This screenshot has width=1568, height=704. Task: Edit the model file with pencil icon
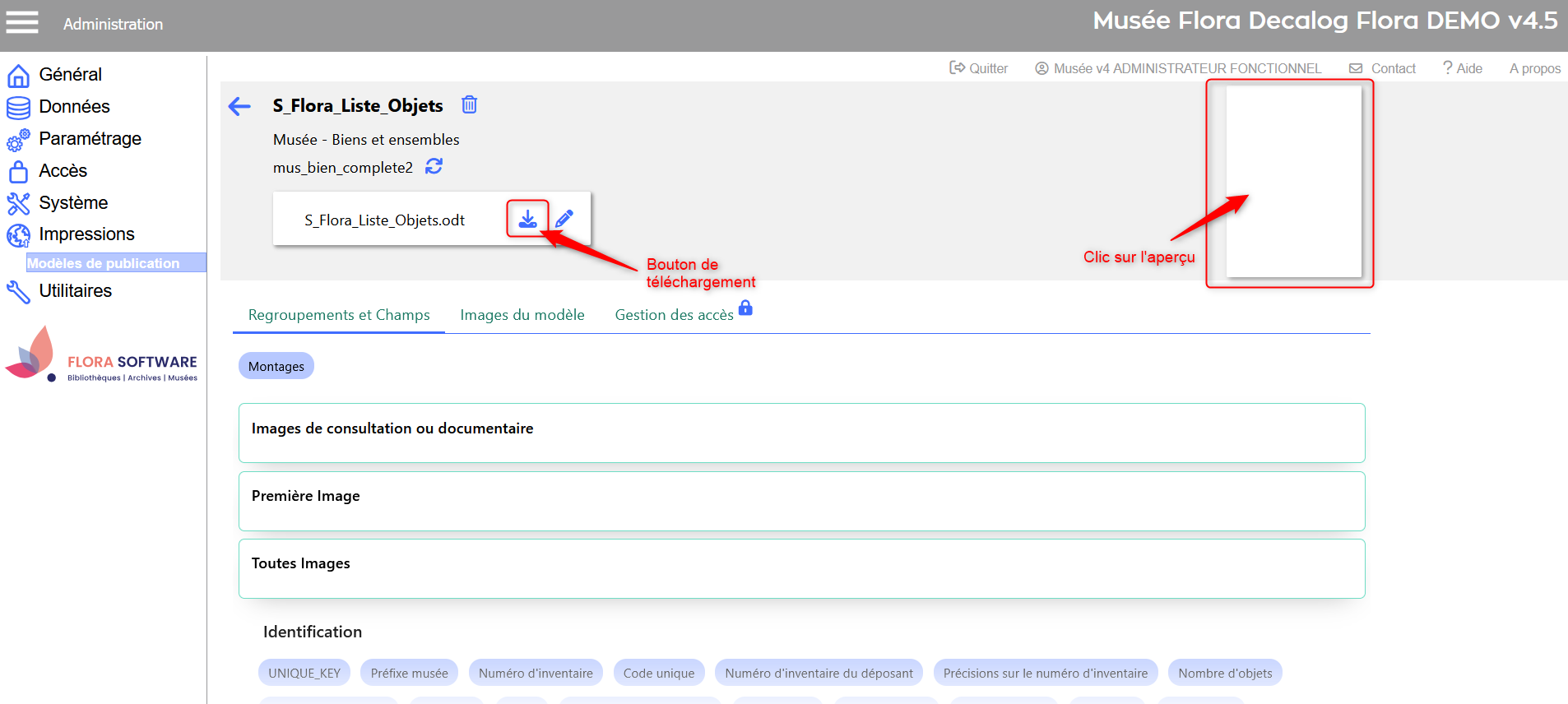point(564,219)
